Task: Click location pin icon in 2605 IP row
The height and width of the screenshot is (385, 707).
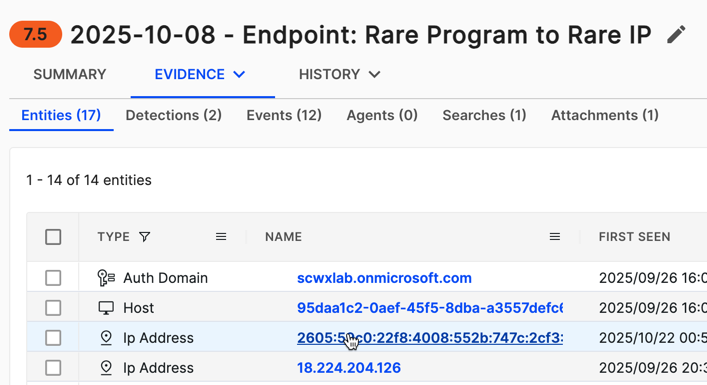Action: (106, 338)
